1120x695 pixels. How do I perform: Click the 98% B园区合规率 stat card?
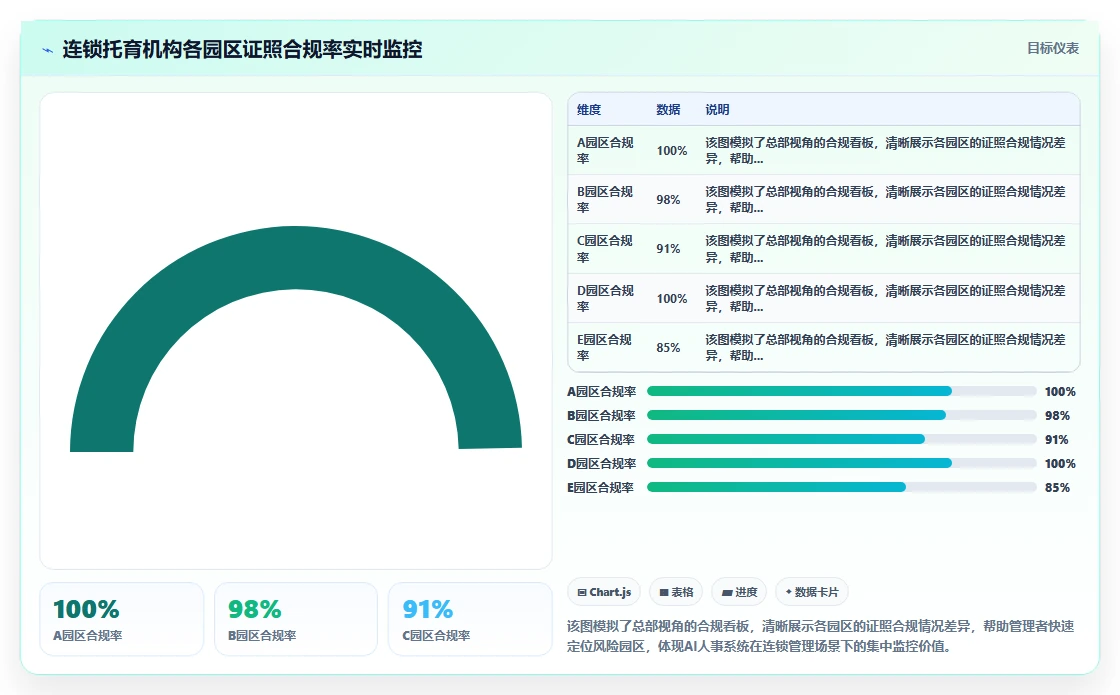coord(296,619)
